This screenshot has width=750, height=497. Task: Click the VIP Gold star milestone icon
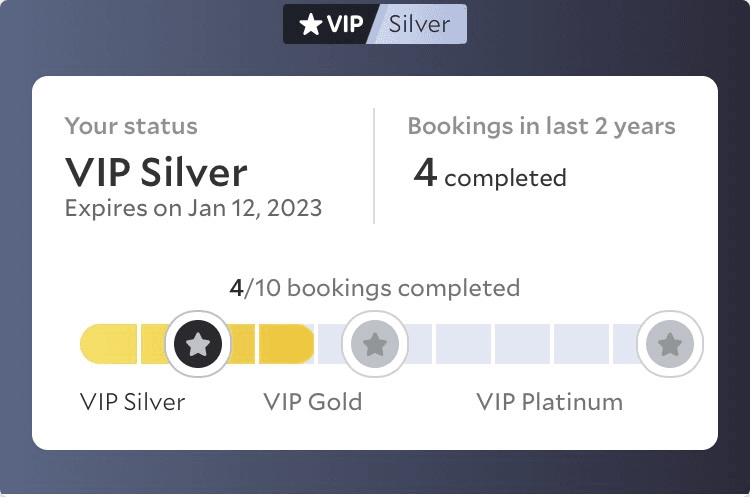(375, 344)
